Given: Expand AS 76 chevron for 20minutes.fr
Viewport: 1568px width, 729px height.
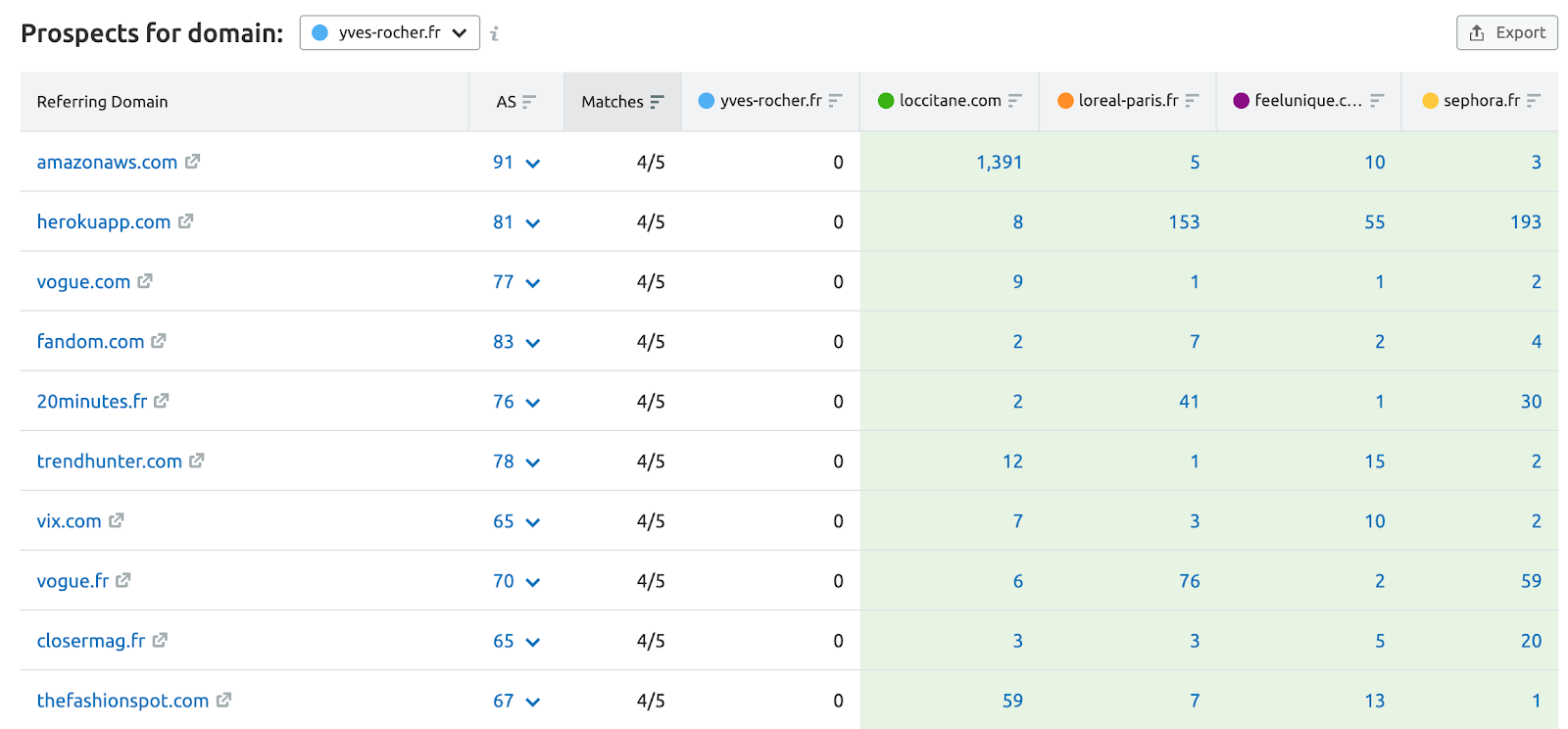Looking at the screenshot, I should (533, 403).
